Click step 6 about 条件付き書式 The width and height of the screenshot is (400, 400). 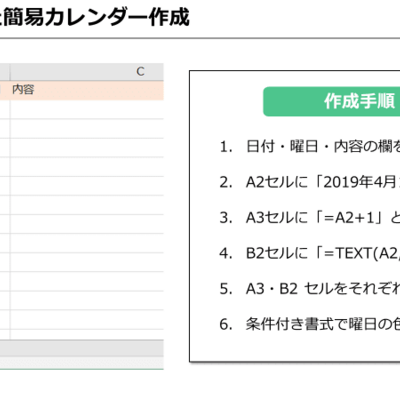pyautogui.click(x=309, y=324)
